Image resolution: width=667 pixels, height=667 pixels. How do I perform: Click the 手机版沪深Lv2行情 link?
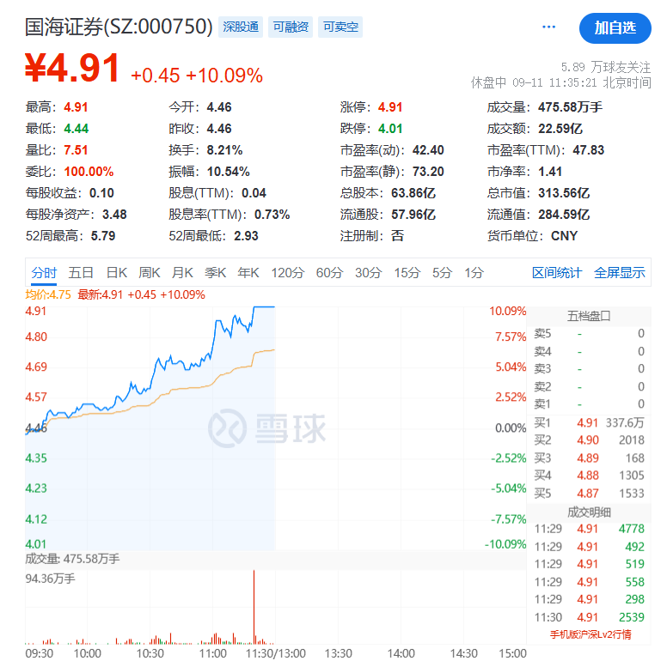(x=590, y=635)
